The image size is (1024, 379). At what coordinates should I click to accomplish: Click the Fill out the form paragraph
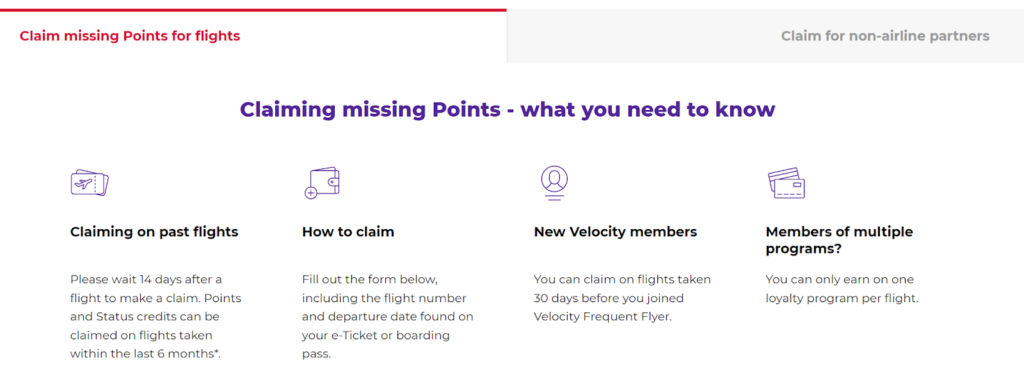[388, 317]
